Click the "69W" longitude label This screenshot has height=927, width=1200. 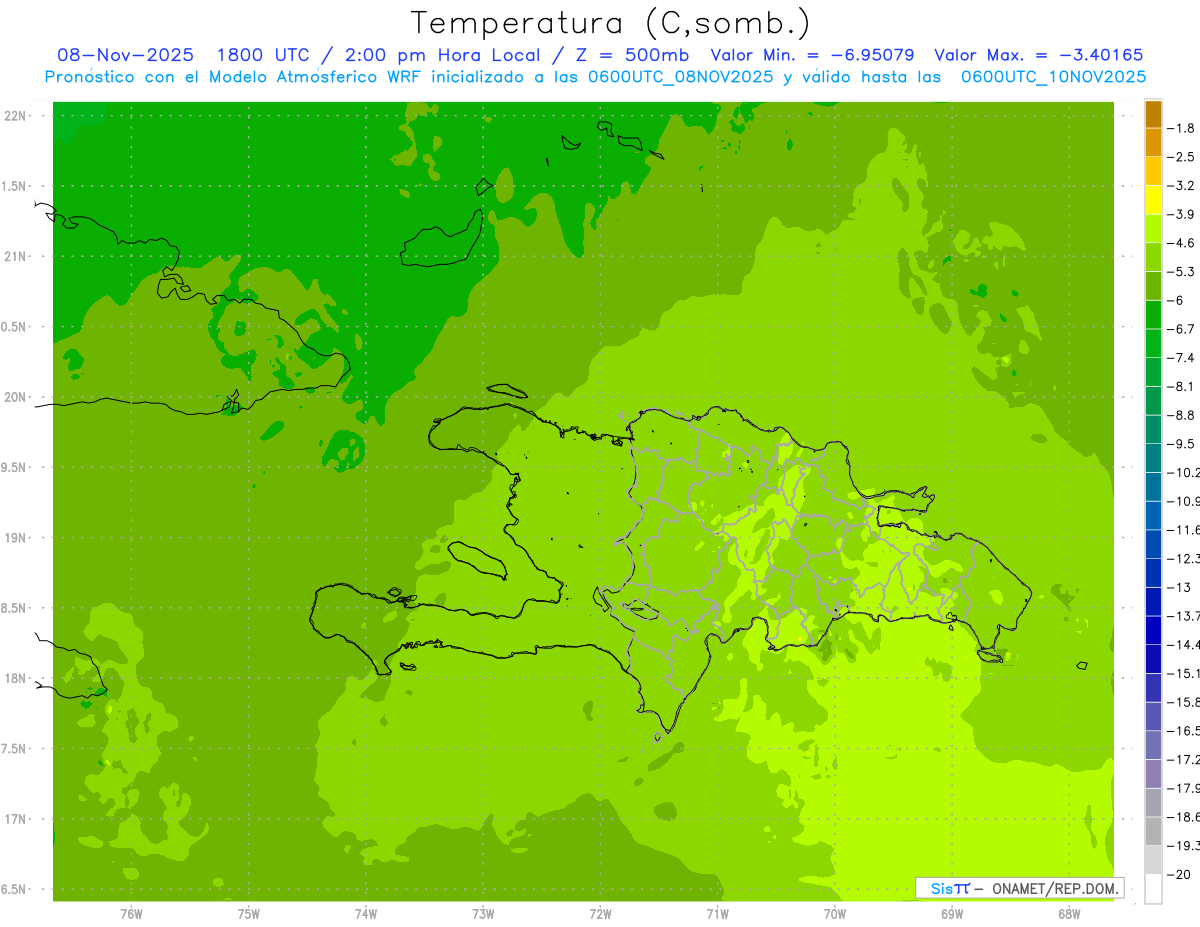(952, 914)
